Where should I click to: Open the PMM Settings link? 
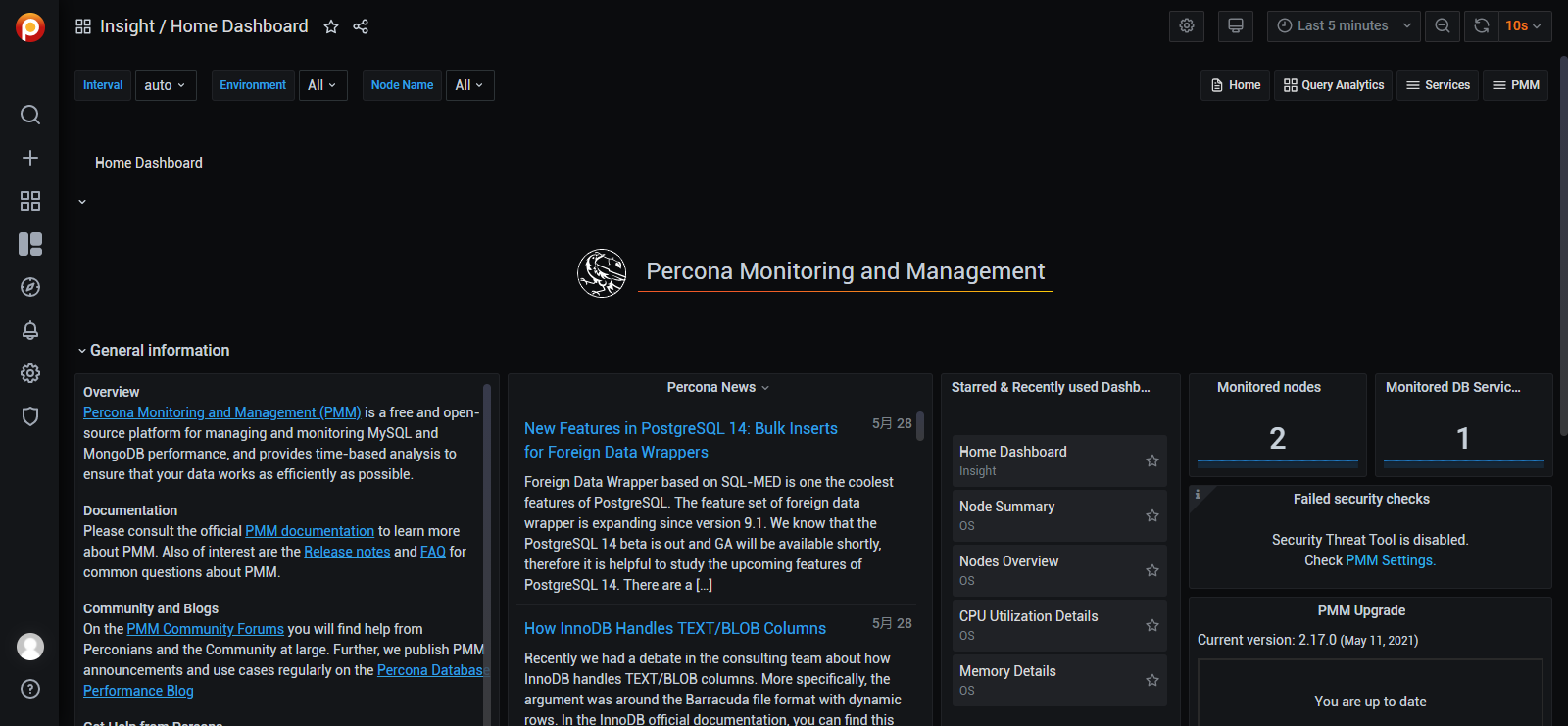[1391, 560]
